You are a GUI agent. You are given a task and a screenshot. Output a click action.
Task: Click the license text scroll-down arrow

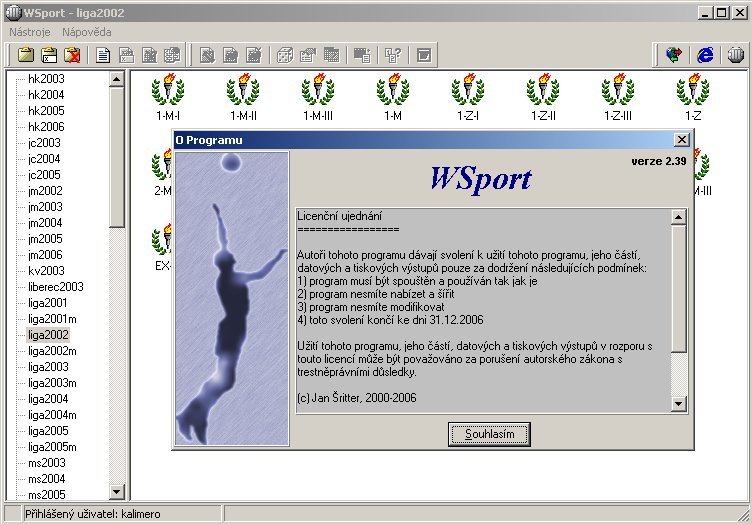tap(678, 404)
